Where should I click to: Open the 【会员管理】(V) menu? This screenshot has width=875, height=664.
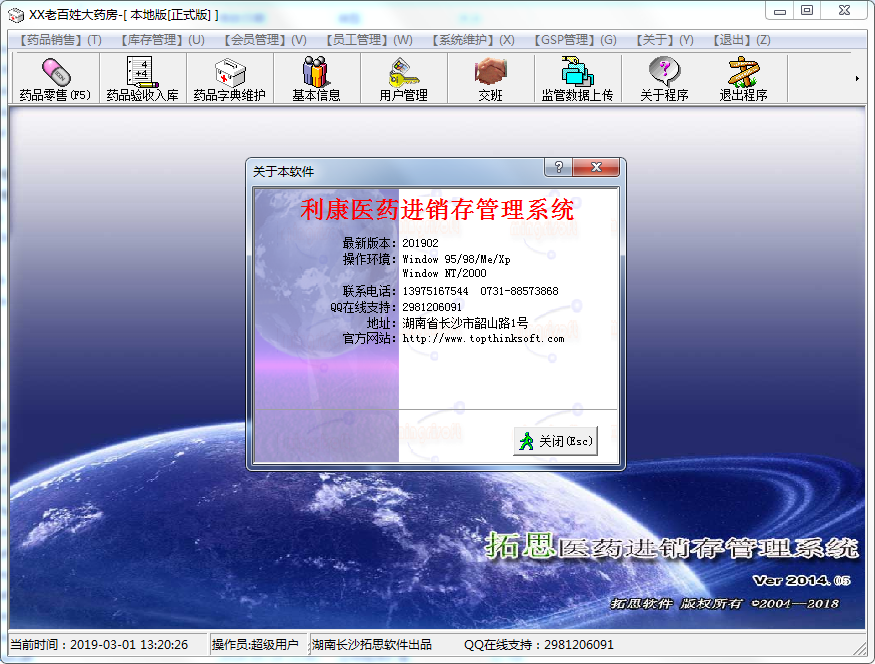265,40
